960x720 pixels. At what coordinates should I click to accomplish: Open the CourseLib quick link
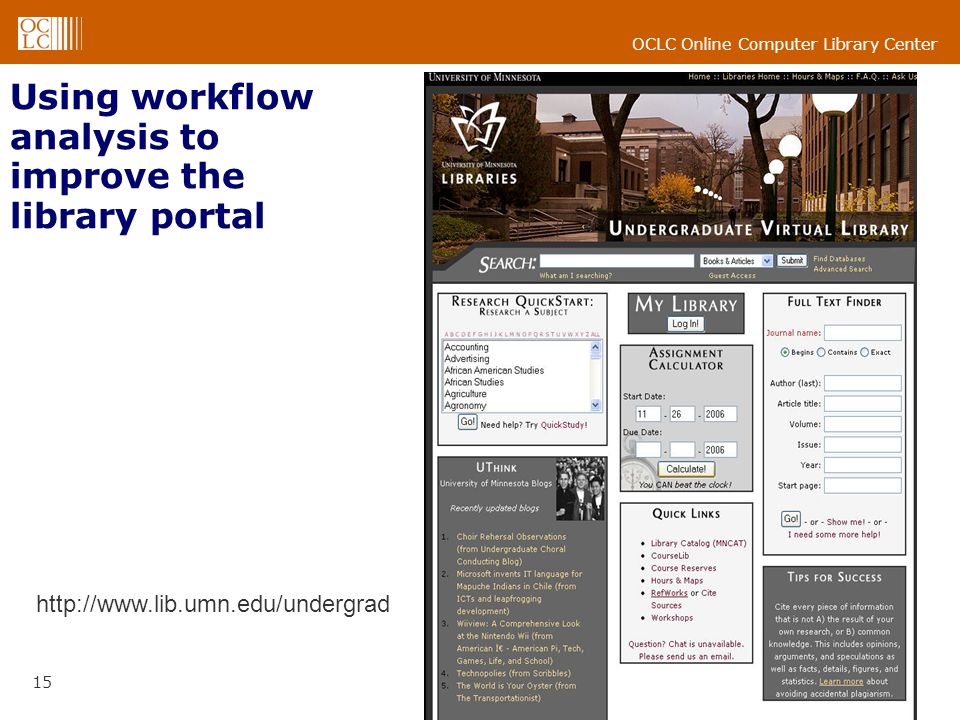pyautogui.click(x=670, y=555)
